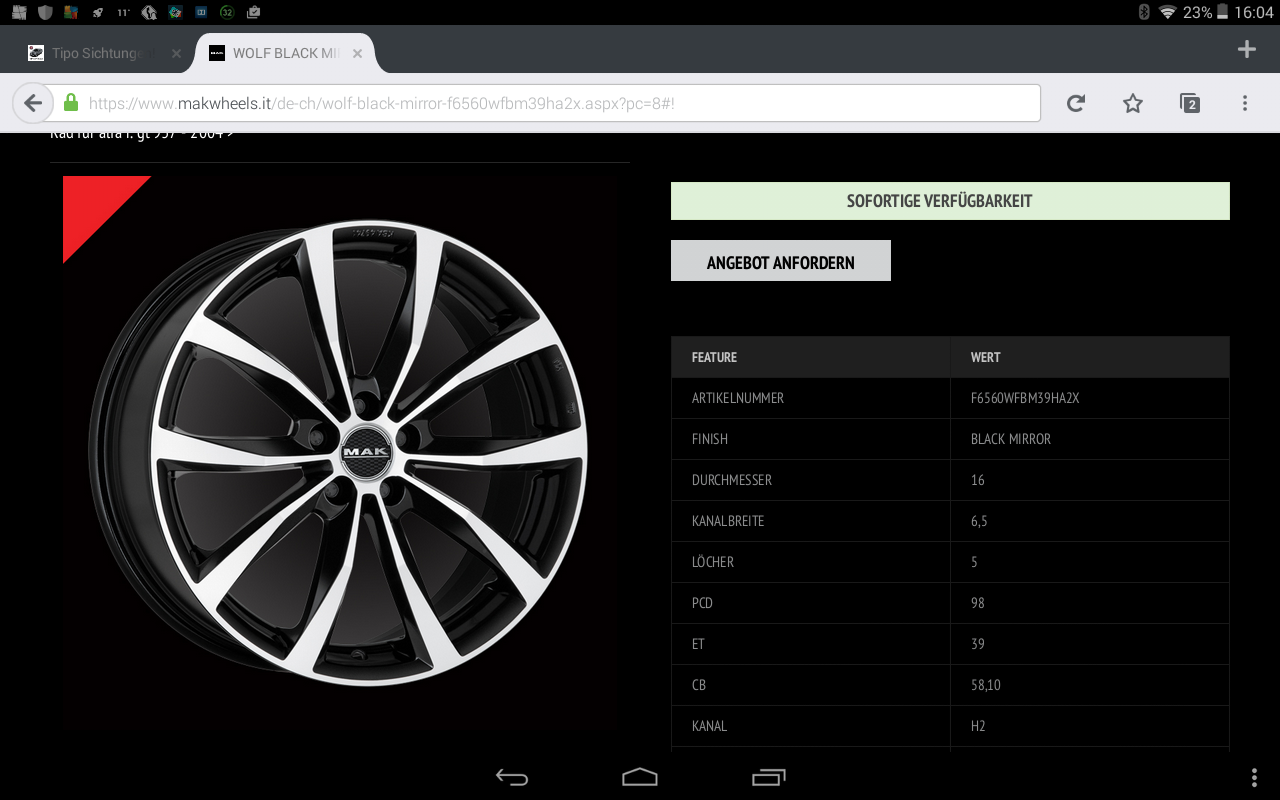The height and width of the screenshot is (800, 1280).
Task: Bookmark this page with the star icon
Action: pos(1132,103)
